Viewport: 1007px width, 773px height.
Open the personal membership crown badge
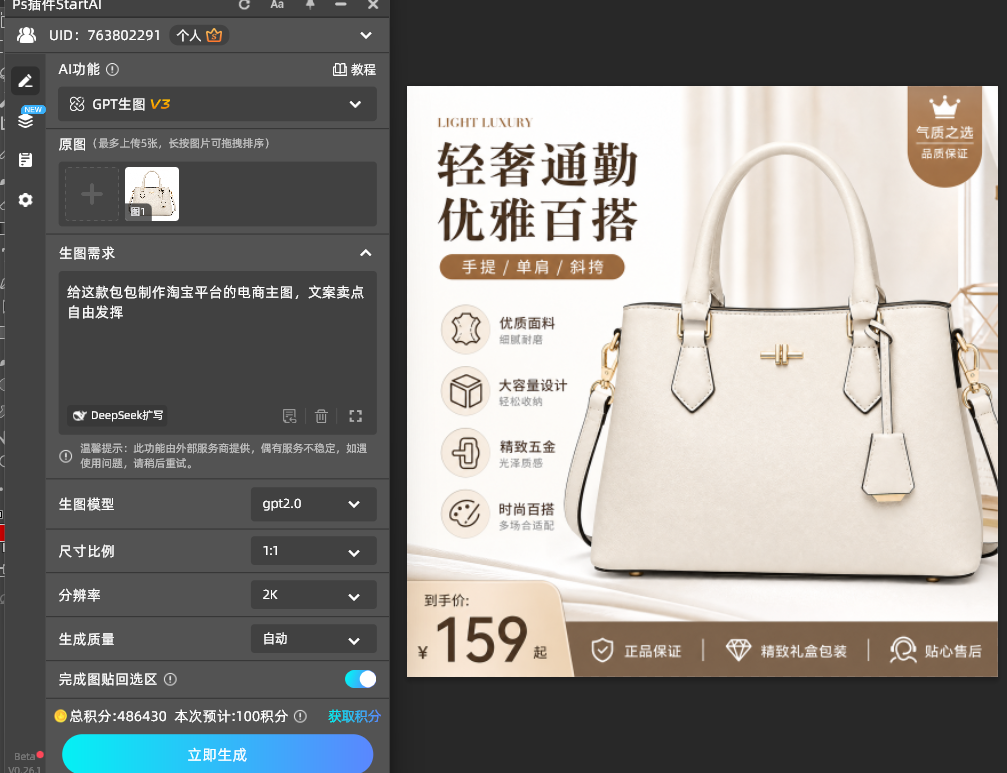coord(199,35)
